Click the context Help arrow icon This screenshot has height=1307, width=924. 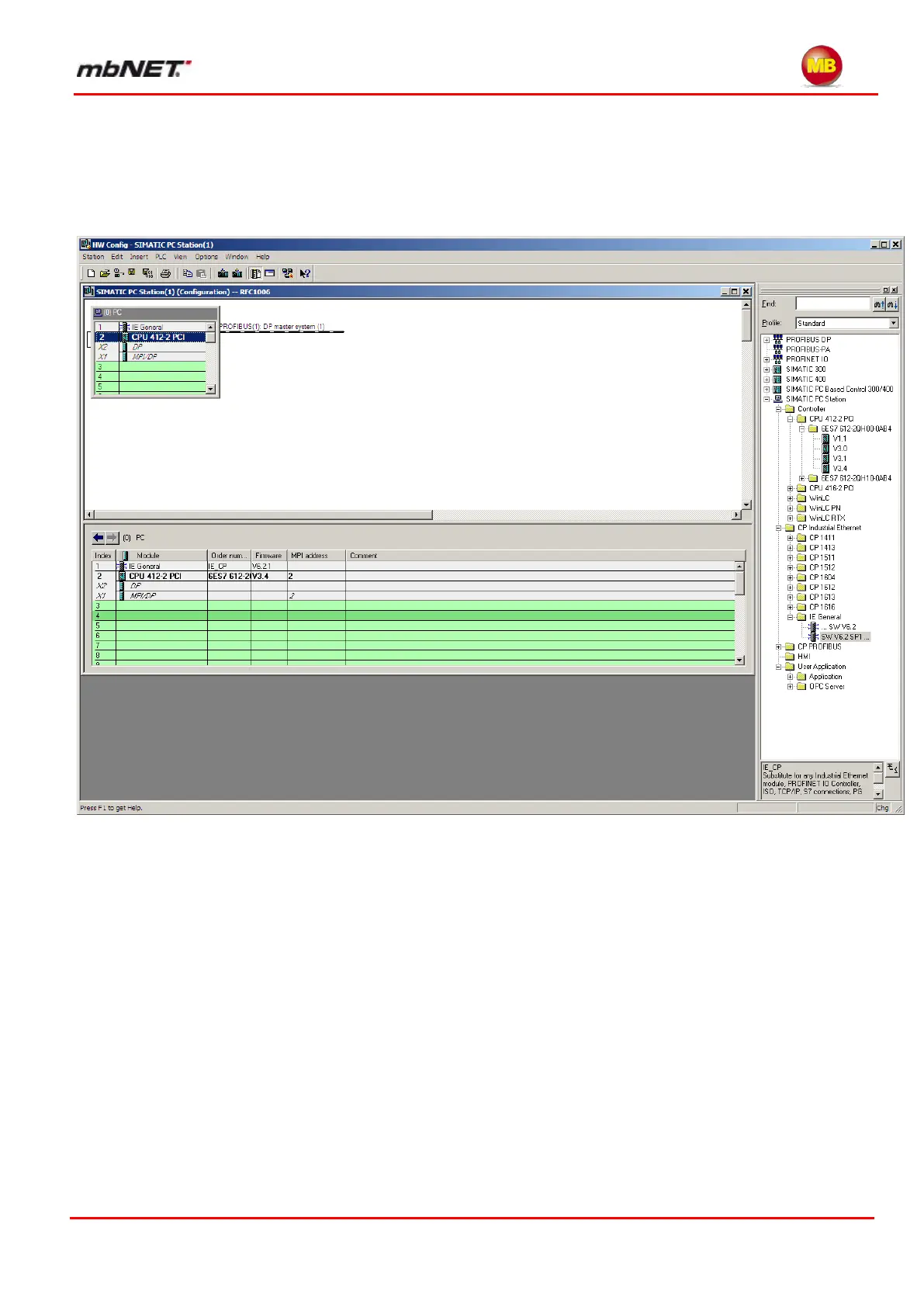click(x=305, y=273)
